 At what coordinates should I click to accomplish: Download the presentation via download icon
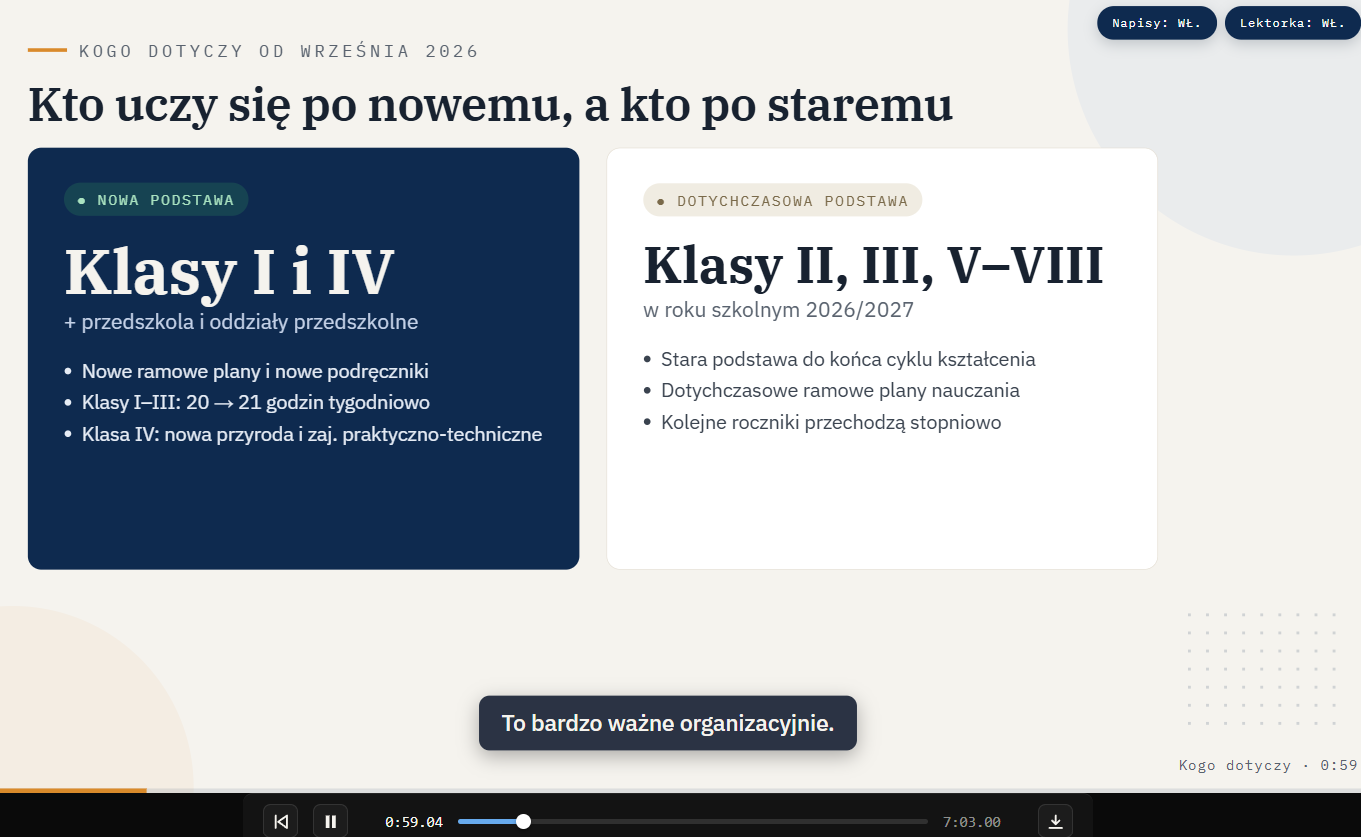point(1055,821)
